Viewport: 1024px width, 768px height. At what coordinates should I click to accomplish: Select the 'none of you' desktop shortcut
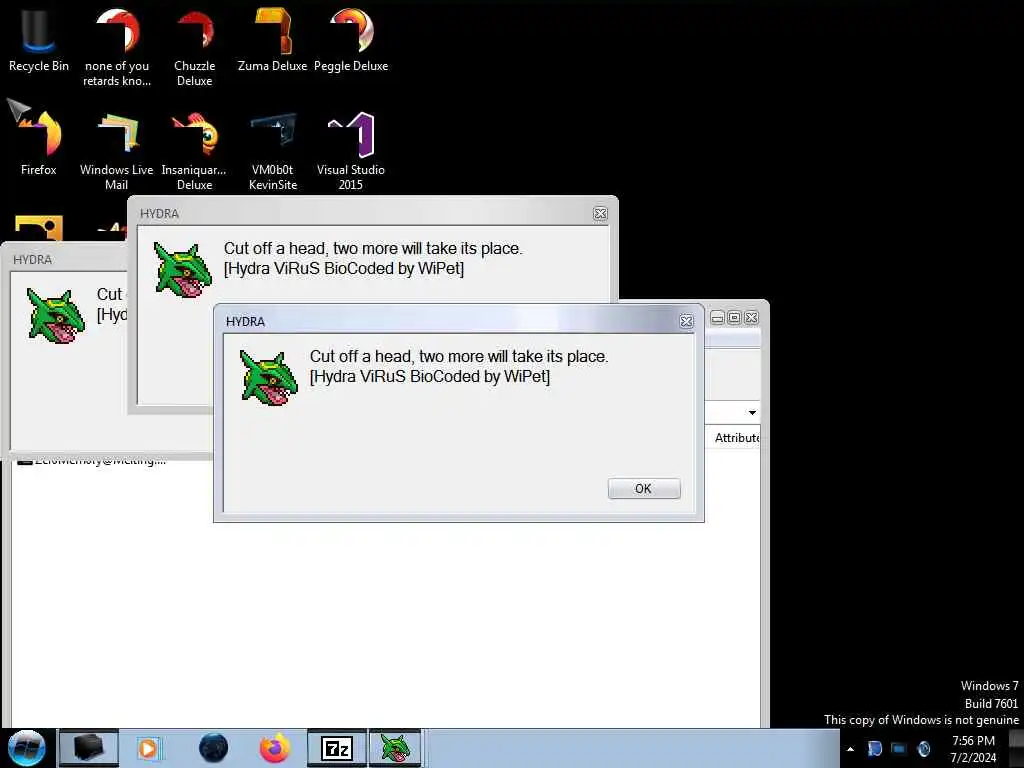[117, 47]
